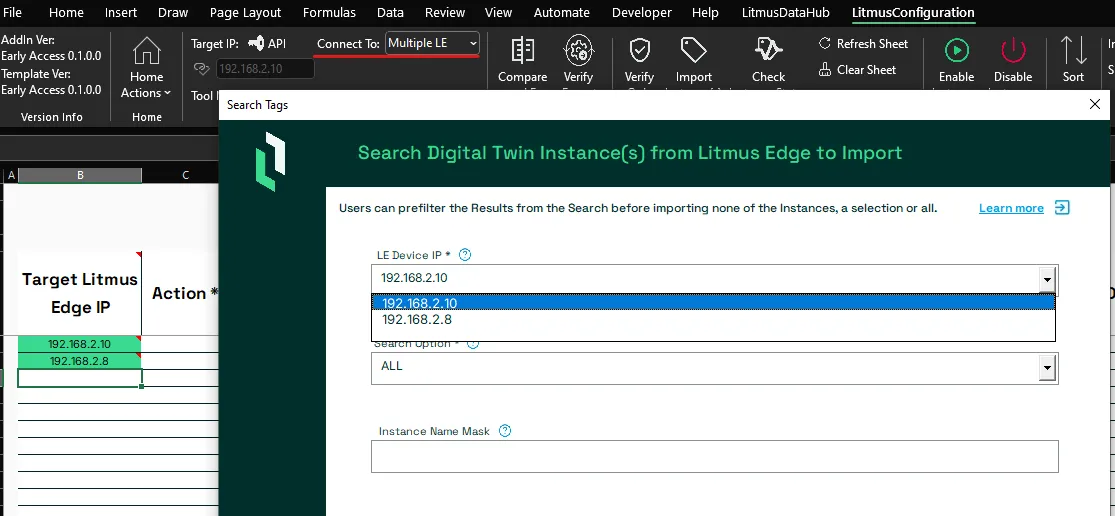Select 192.168.2.8 in the dropdown list

(x=713, y=320)
